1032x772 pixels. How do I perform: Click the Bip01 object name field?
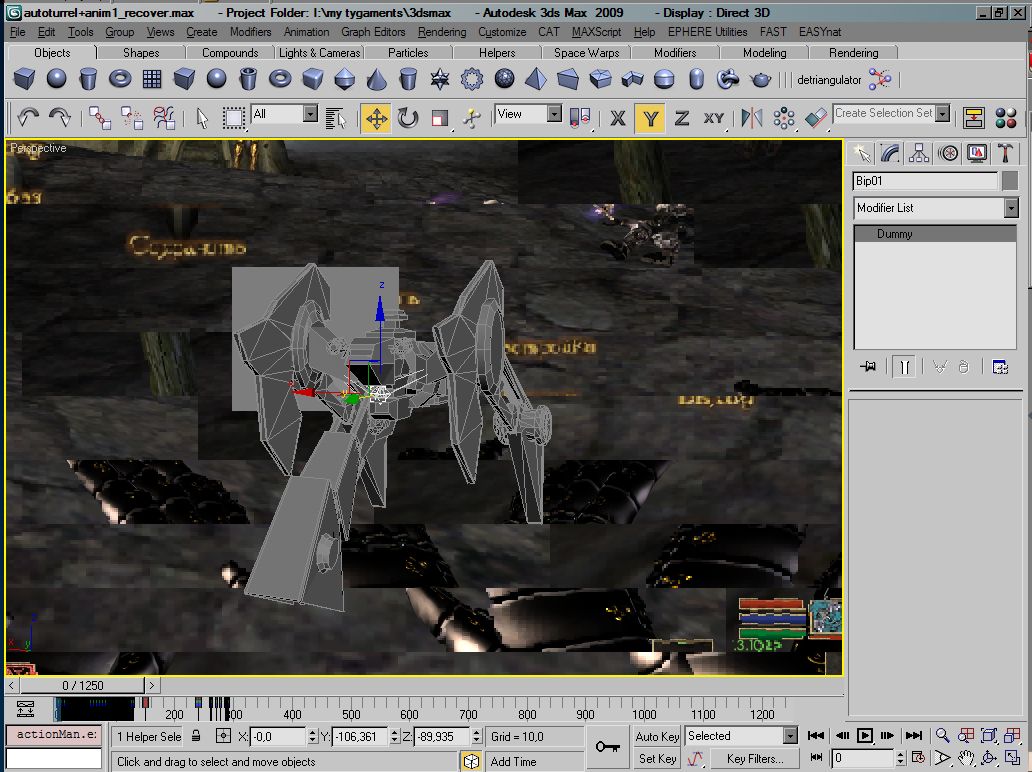click(925, 181)
